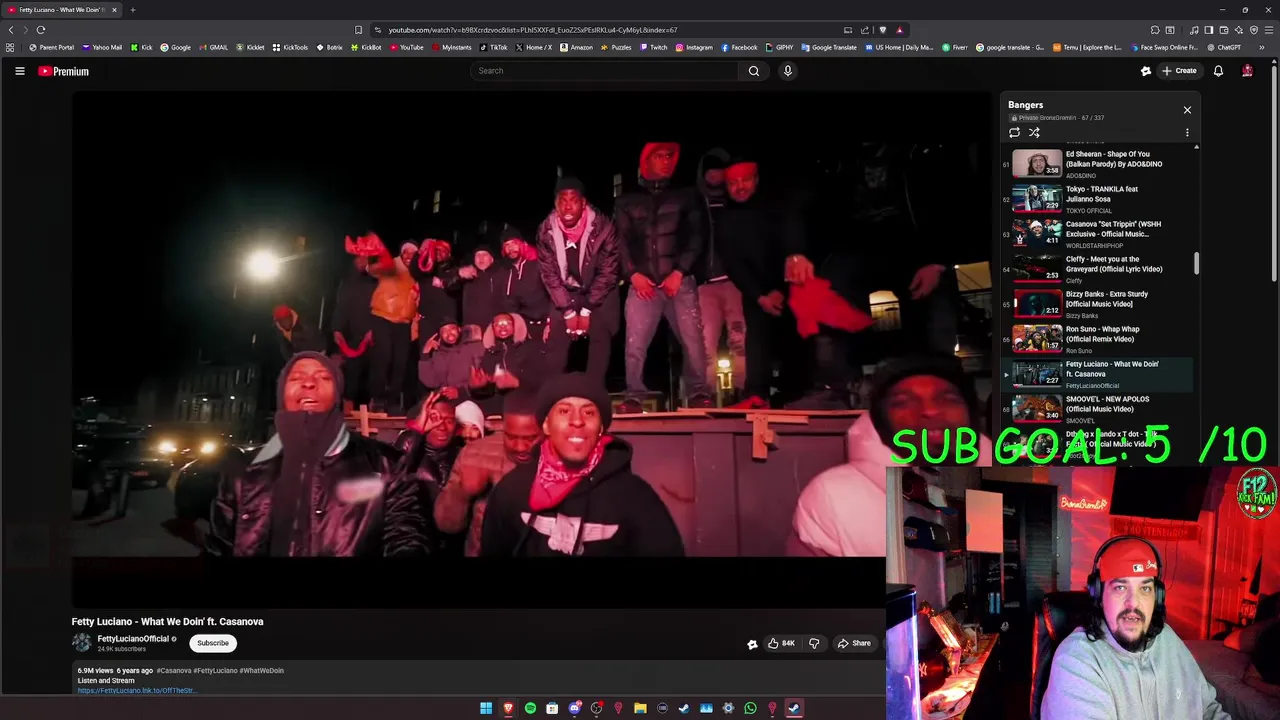Click the FettyLucianoOfficial channel avatar

coord(81,643)
